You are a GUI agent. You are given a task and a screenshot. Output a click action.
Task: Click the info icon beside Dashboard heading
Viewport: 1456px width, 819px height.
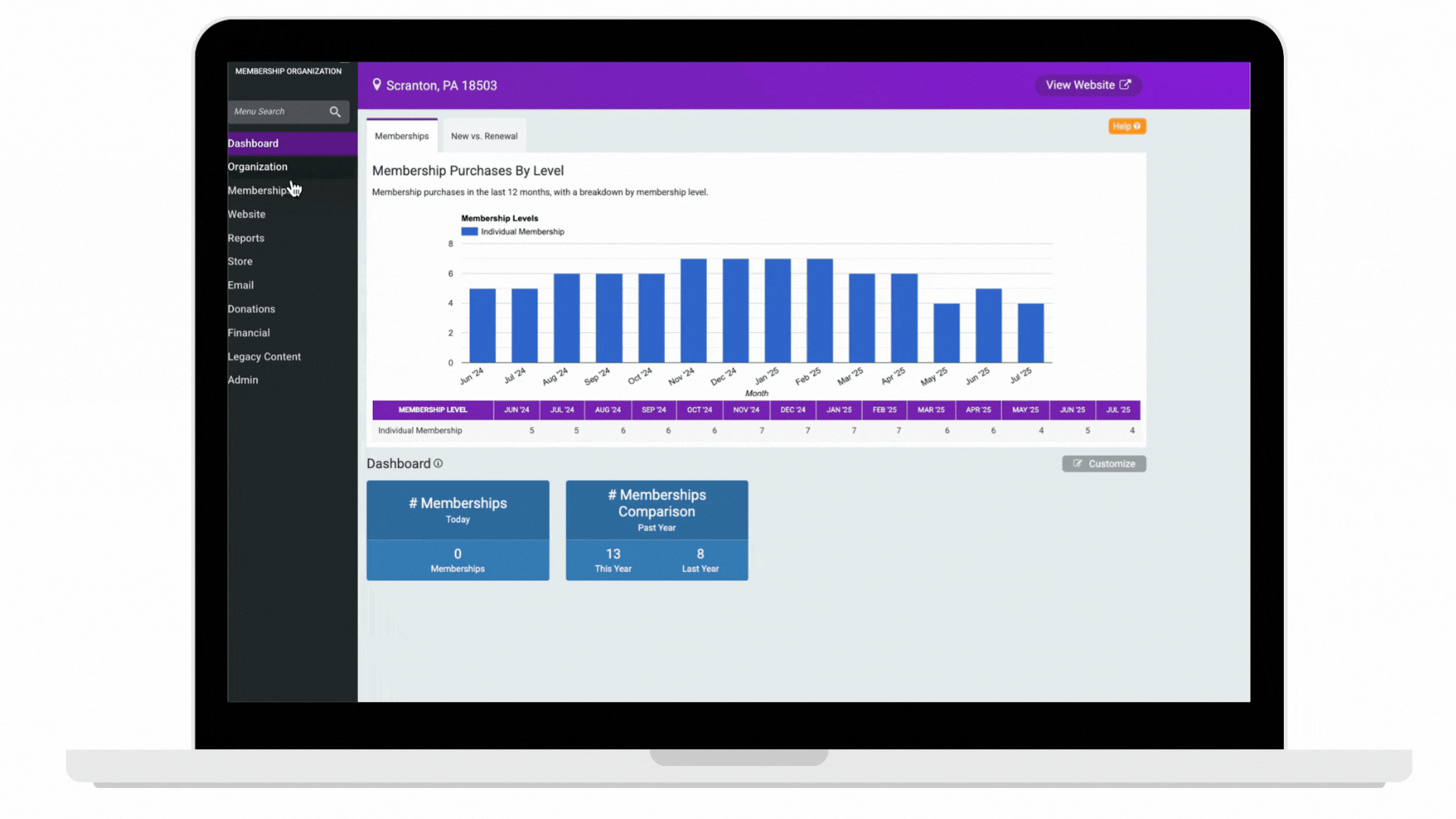pos(438,463)
